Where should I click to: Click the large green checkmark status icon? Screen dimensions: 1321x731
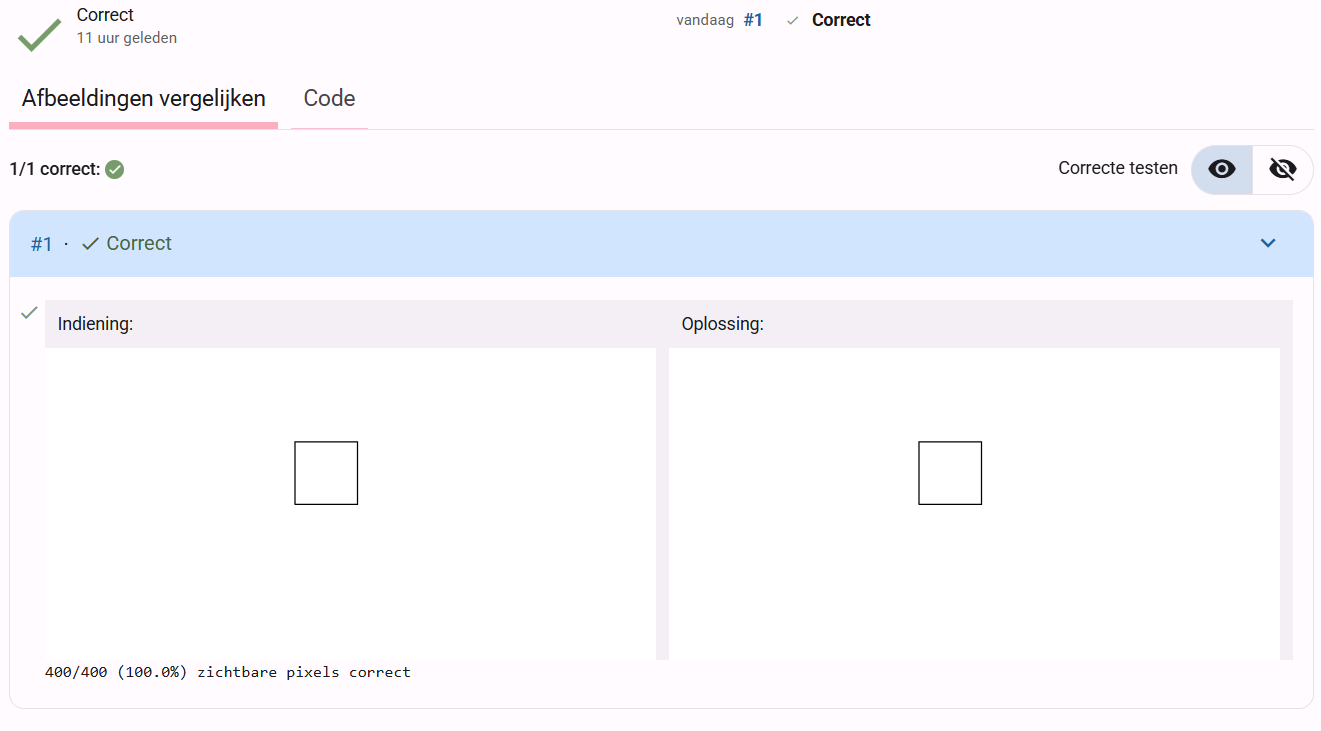(40, 34)
